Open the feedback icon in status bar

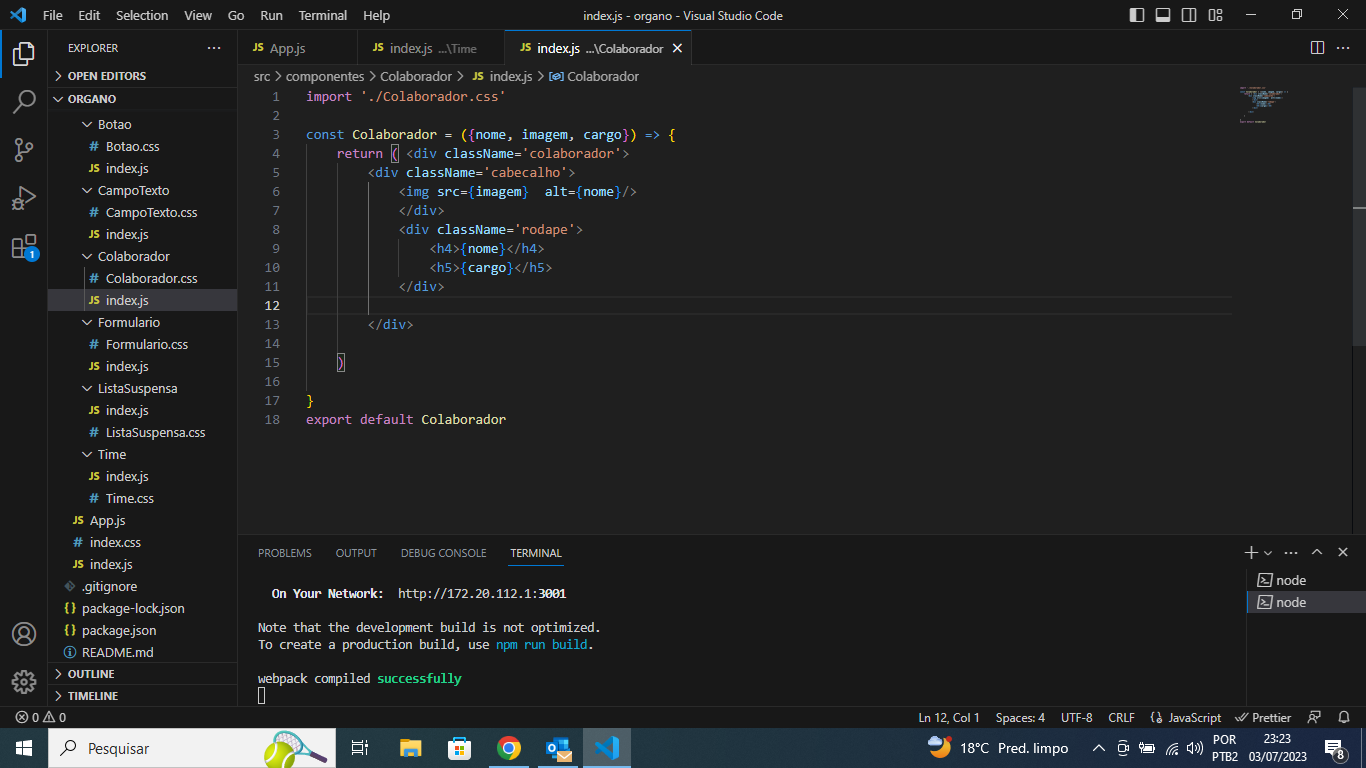pyautogui.click(x=1315, y=717)
